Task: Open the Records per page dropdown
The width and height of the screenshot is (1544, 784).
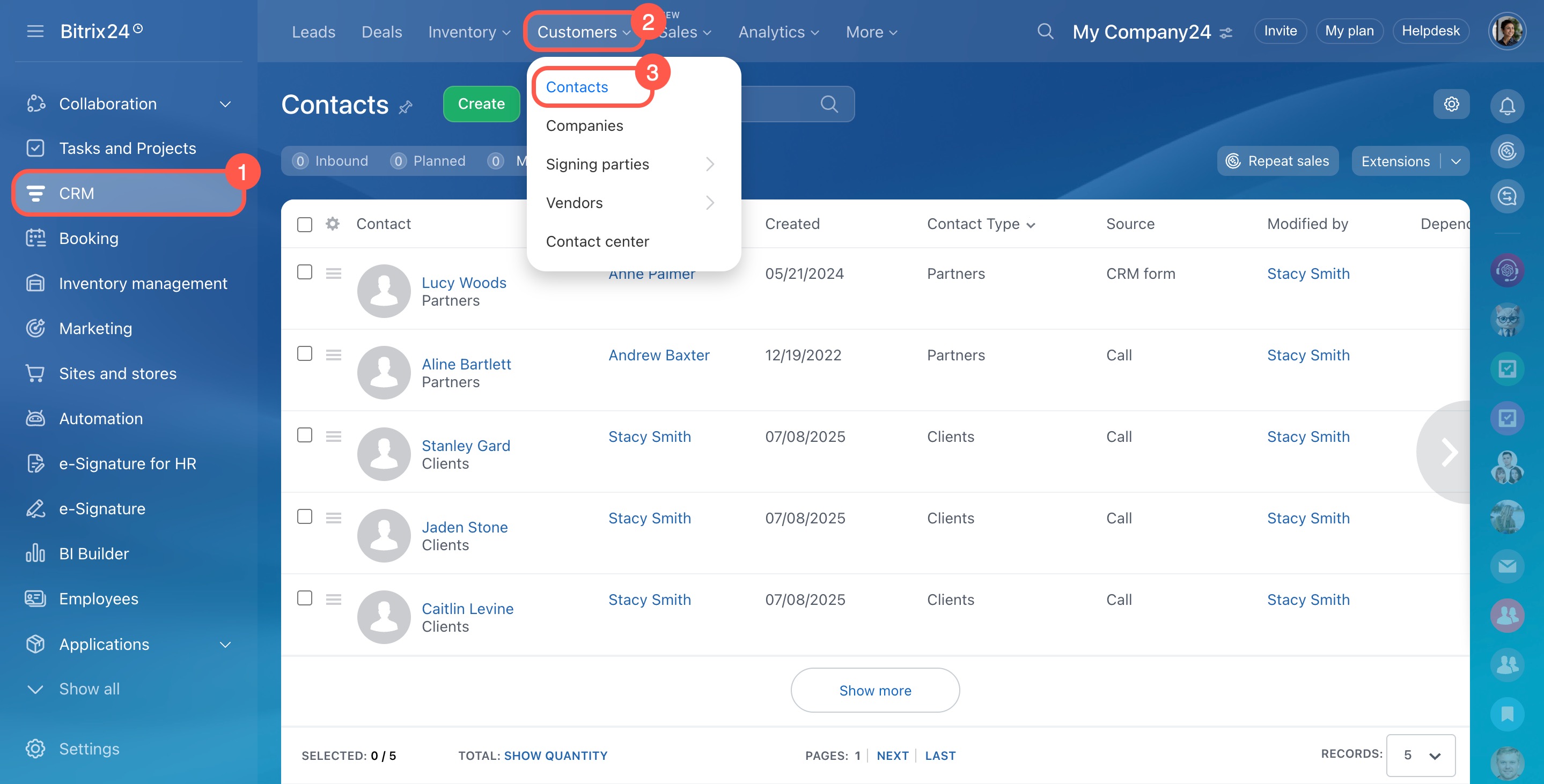Action: pos(1421,755)
